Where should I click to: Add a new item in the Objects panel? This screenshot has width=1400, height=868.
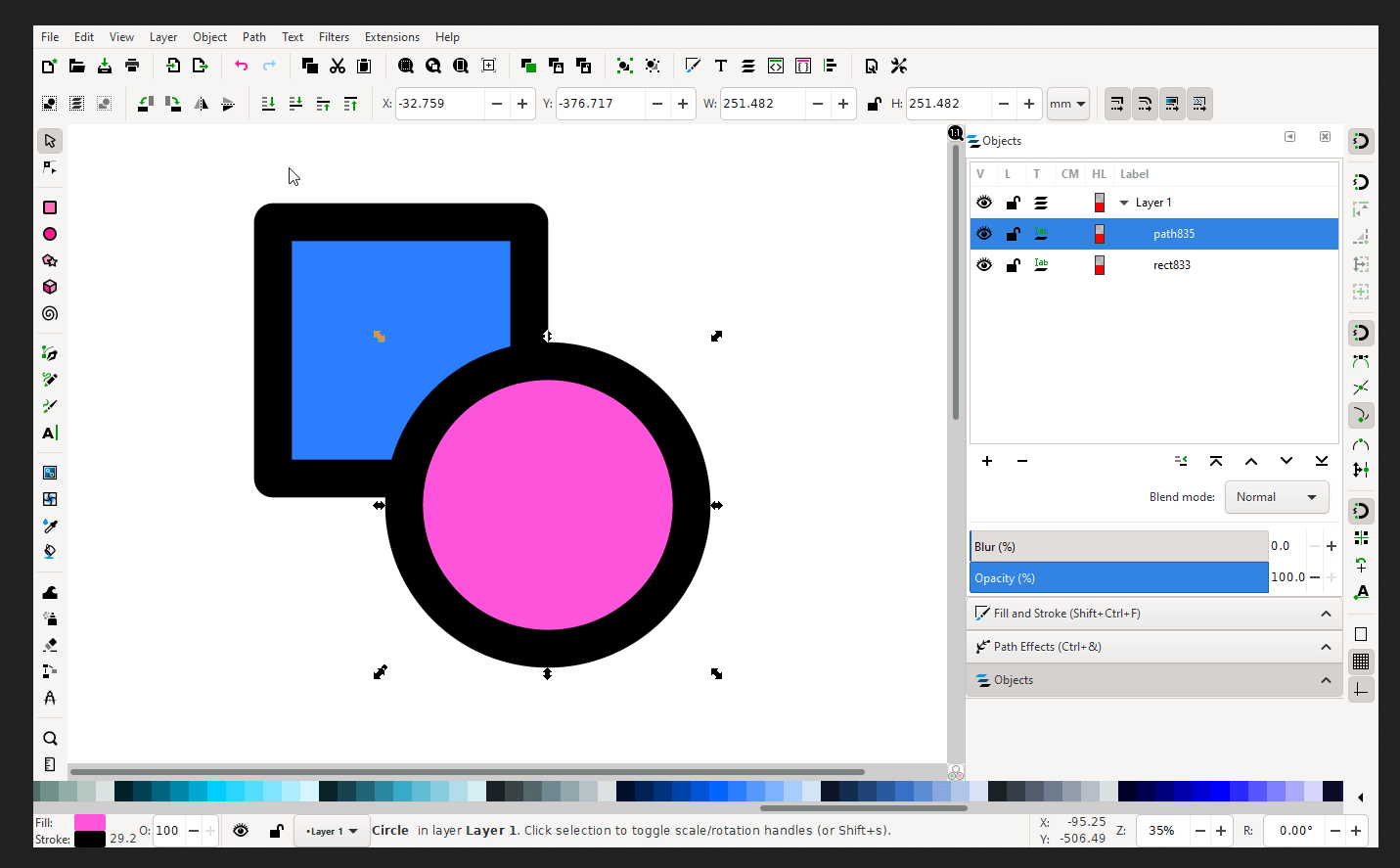tap(986, 460)
